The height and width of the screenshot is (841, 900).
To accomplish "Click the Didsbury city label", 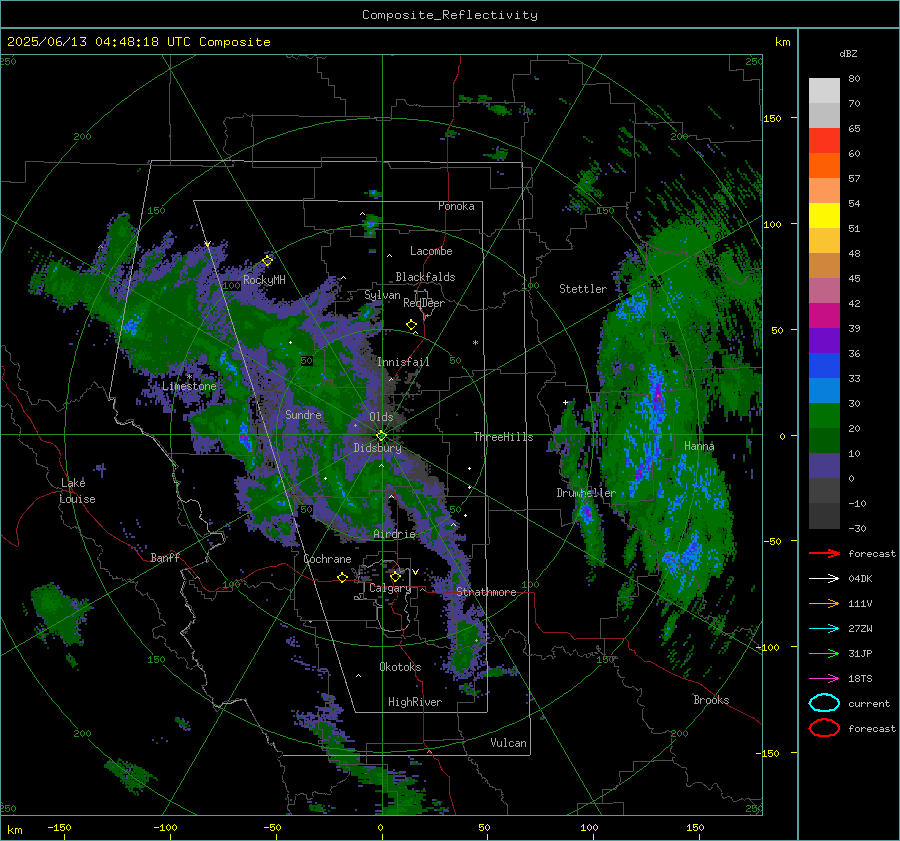I will point(378,448).
